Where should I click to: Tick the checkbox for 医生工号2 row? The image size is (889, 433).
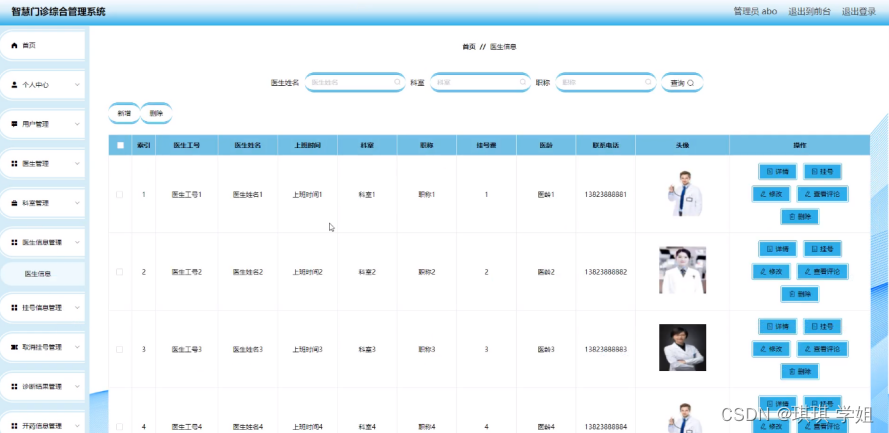pyautogui.click(x=120, y=272)
